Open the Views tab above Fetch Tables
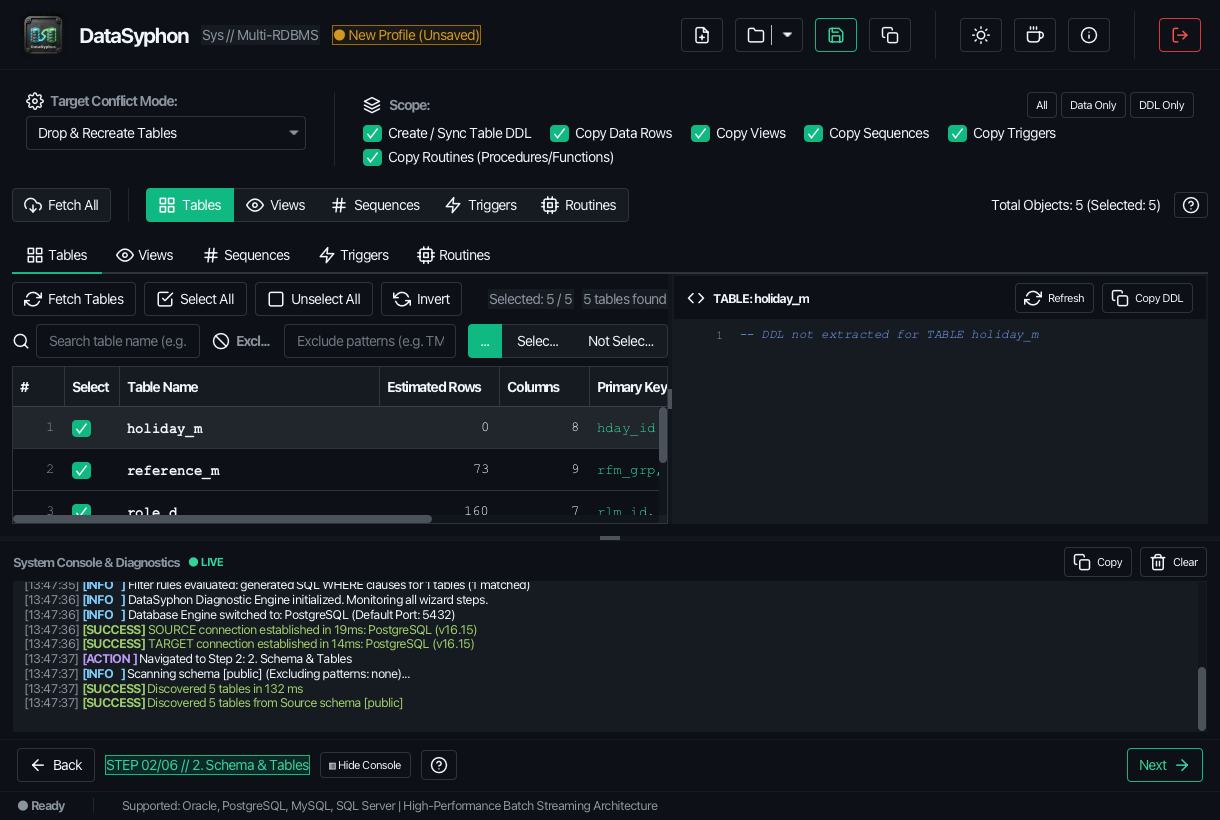The image size is (1220, 820). click(145, 255)
